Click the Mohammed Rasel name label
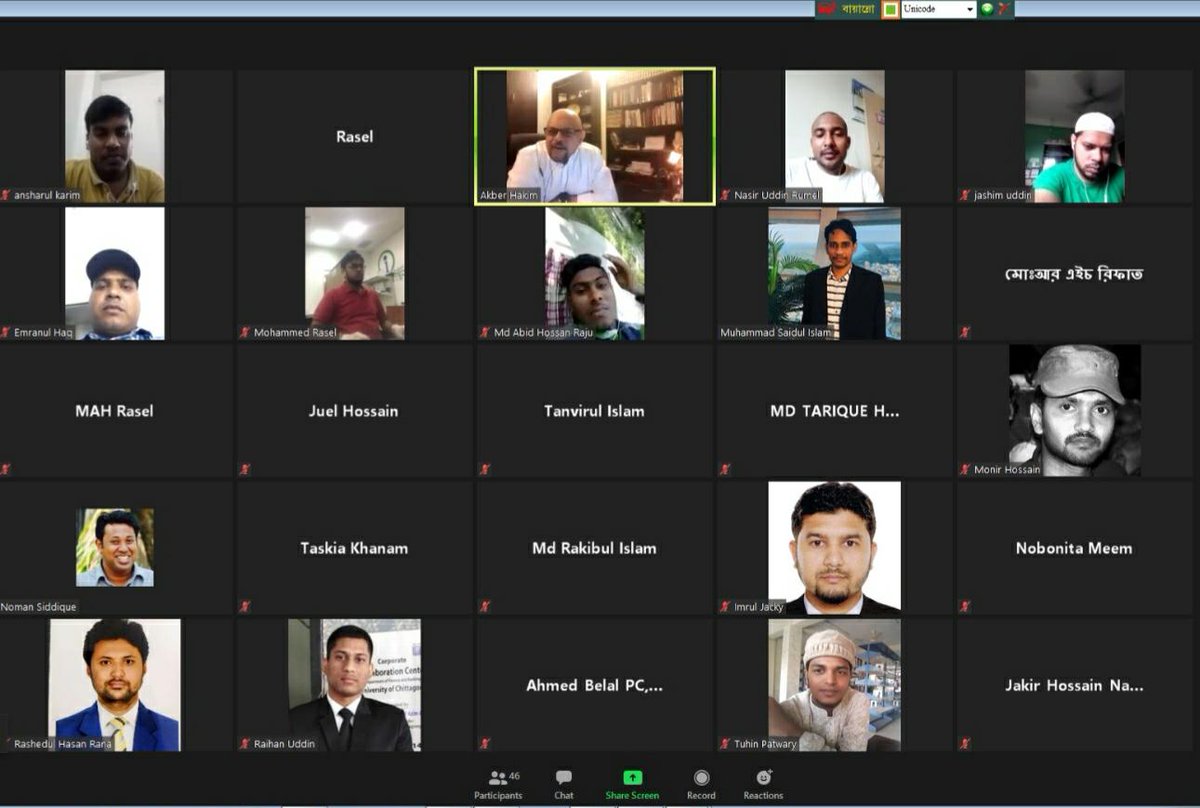 pos(295,332)
